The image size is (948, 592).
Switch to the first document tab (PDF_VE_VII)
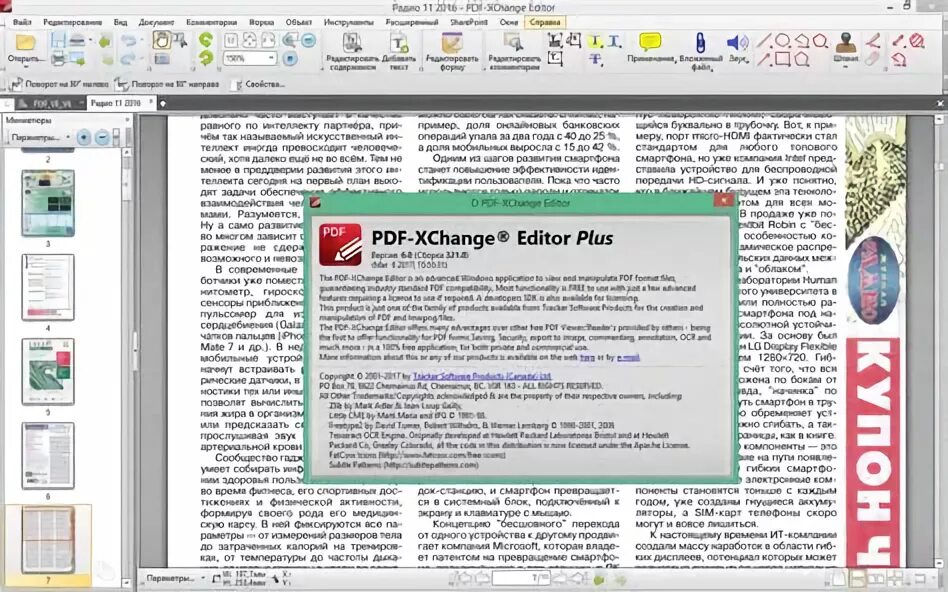point(51,103)
